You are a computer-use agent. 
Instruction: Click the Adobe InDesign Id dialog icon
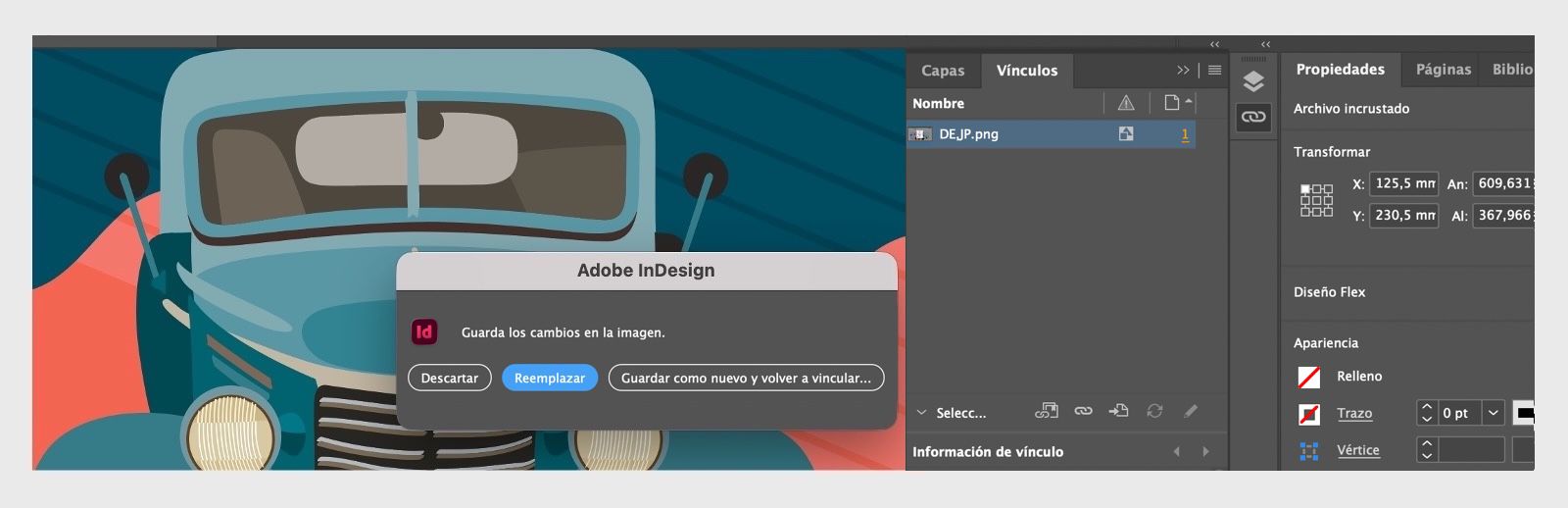pyautogui.click(x=424, y=331)
